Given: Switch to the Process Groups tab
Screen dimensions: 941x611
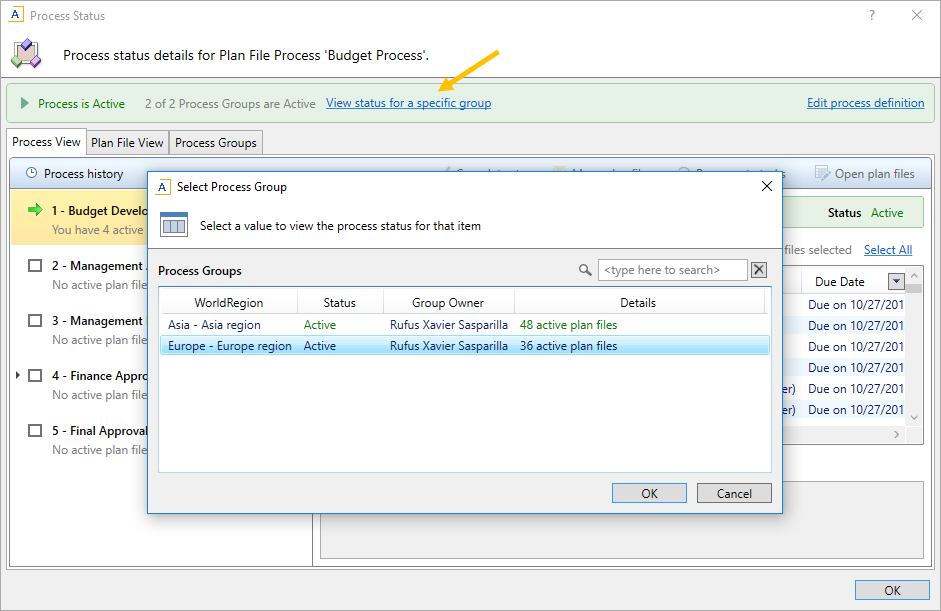Looking at the screenshot, I should point(216,143).
